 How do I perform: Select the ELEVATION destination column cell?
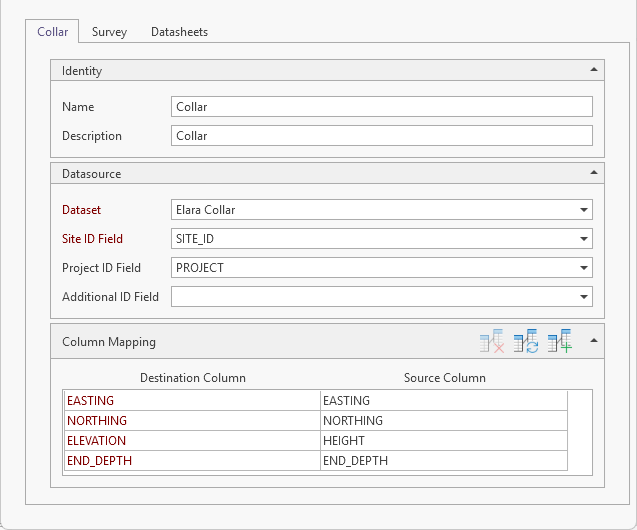(x=191, y=441)
